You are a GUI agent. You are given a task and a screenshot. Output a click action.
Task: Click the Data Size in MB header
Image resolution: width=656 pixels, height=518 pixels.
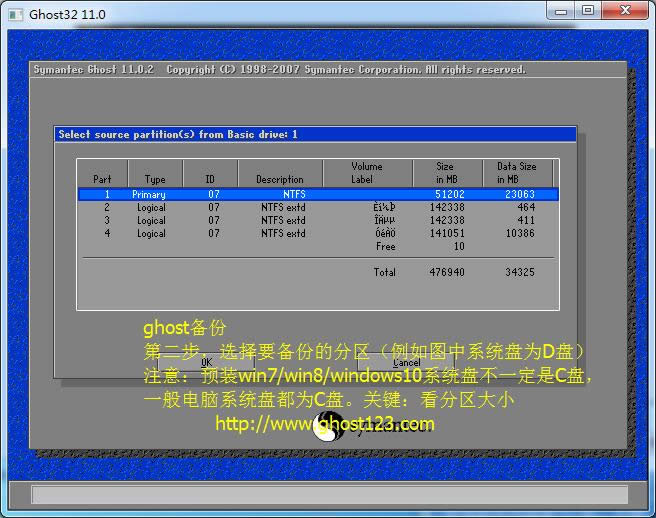pos(516,173)
